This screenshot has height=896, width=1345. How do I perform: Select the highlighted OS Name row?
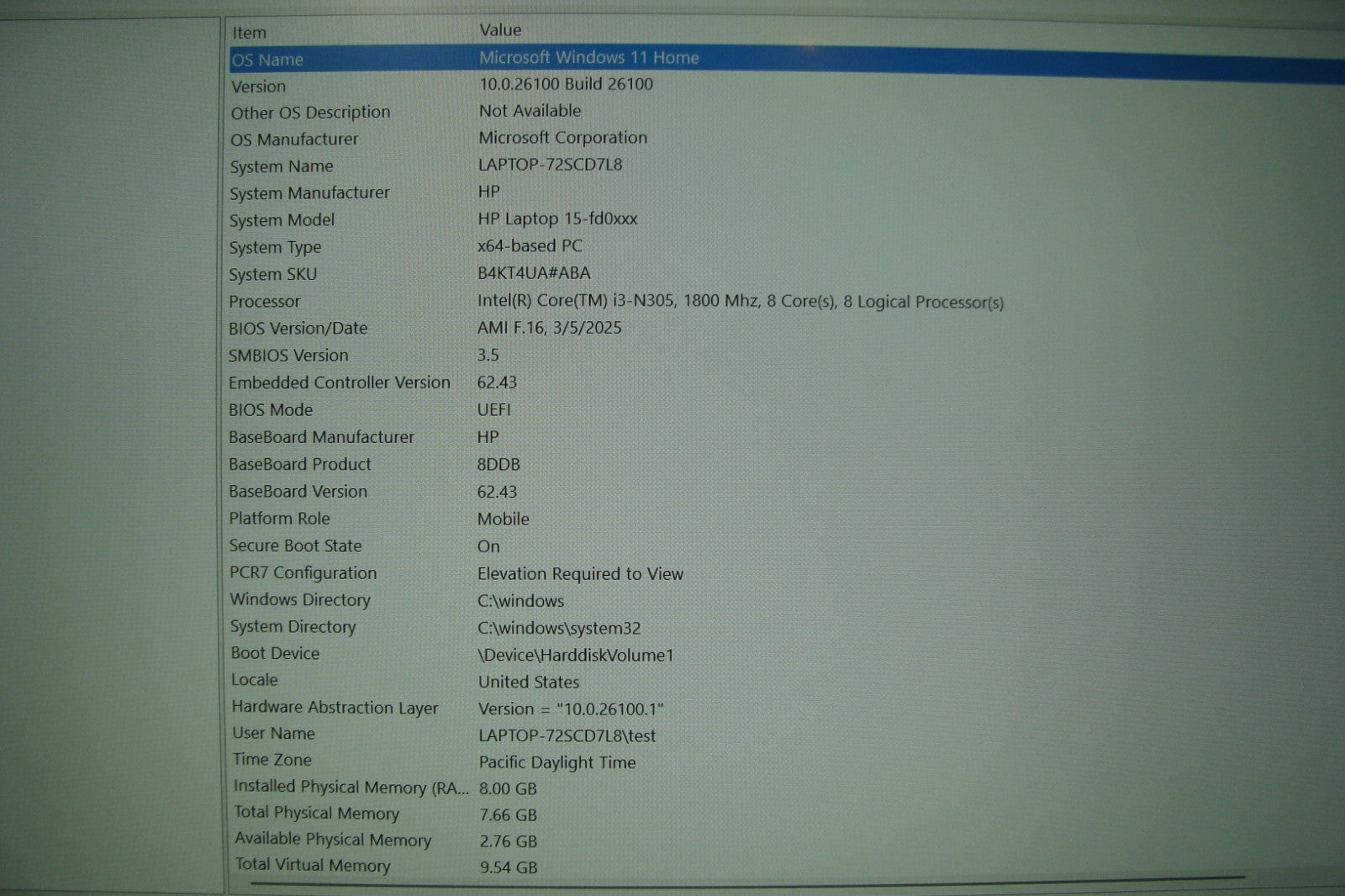pyautogui.click(x=267, y=60)
